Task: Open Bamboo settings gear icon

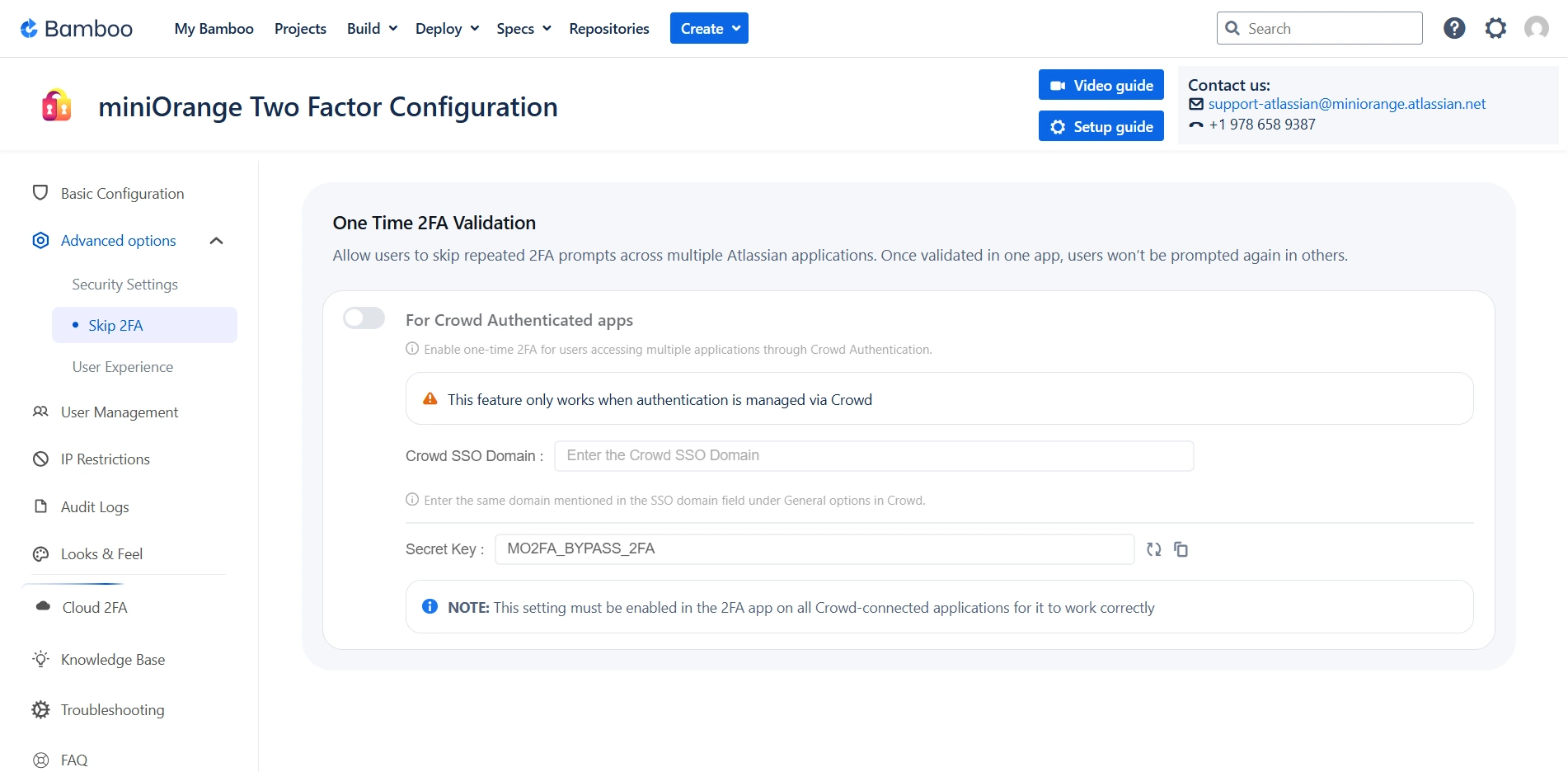Action: [x=1495, y=27]
